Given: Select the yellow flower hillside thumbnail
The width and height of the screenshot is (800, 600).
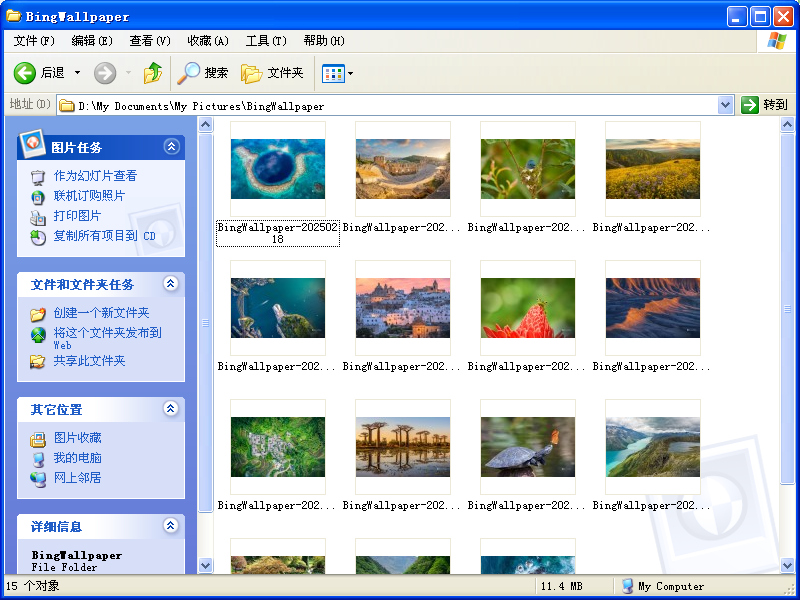Looking at the screenshot, I should pyautogui.click(x=653, y=169).
